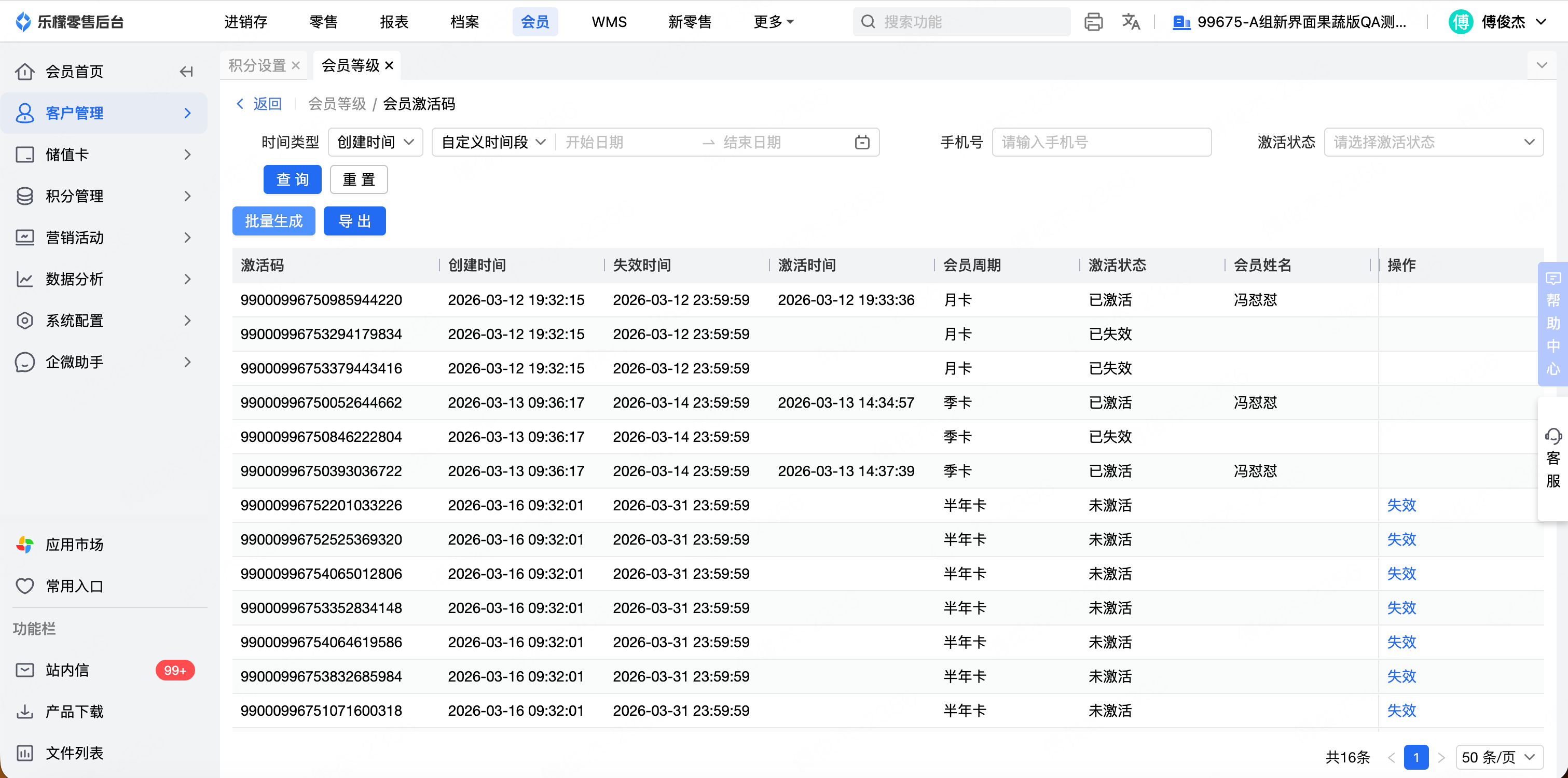
Task: Click the 查询 search button
Action: pyautogui.click(x=292, y=179)
